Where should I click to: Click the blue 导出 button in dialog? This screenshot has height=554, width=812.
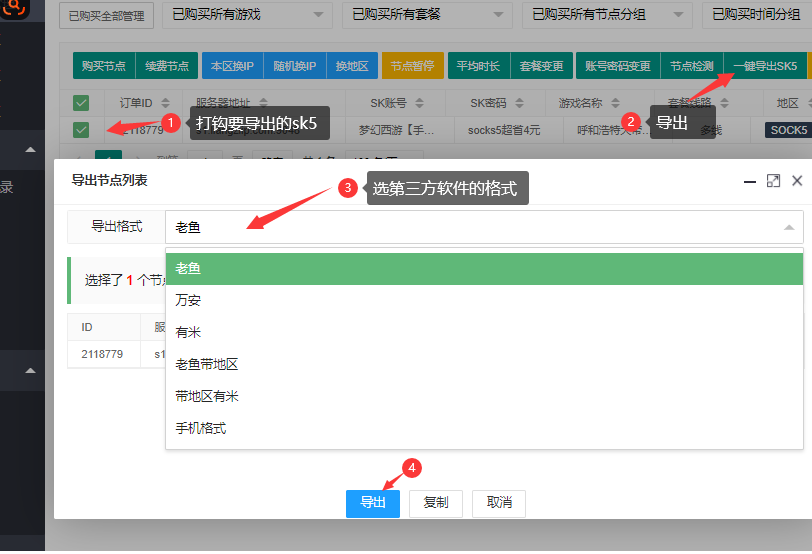[x=373, y=503]
